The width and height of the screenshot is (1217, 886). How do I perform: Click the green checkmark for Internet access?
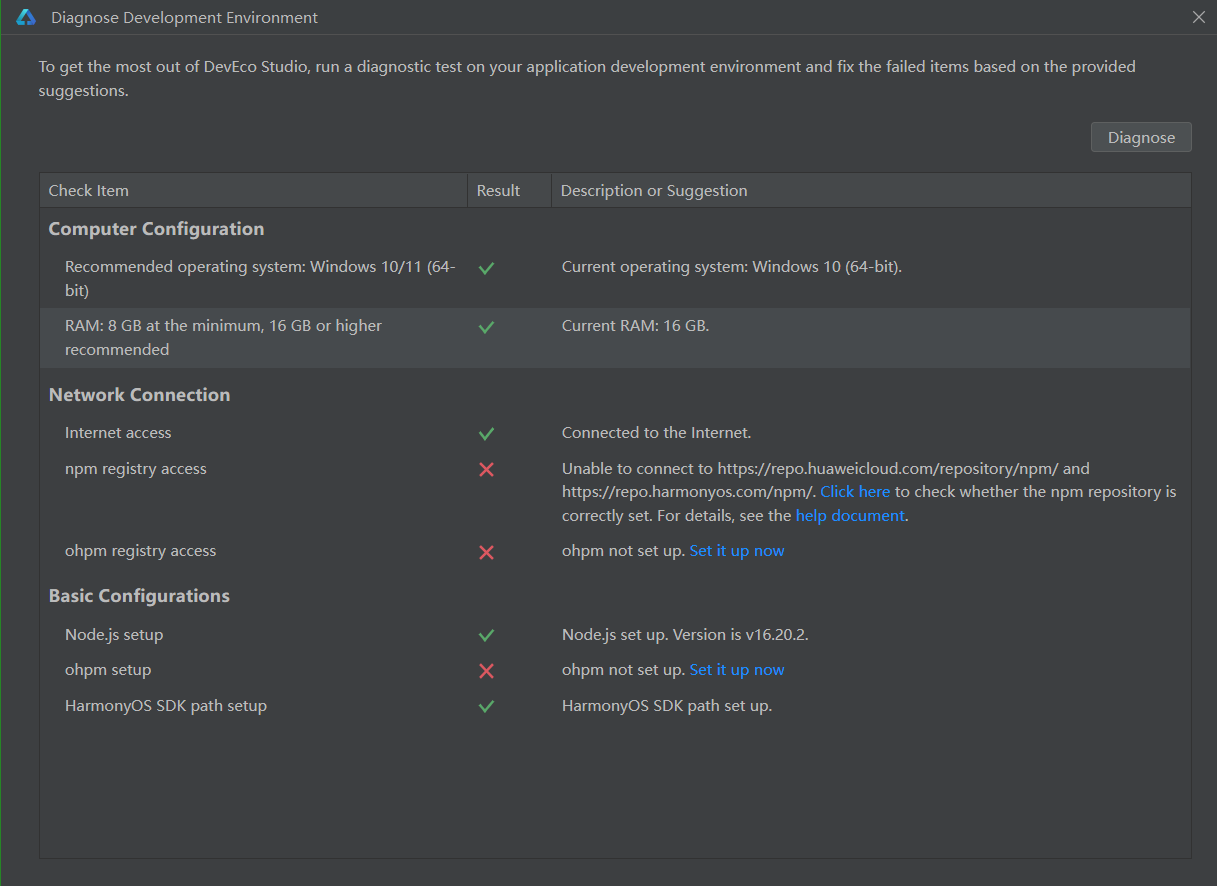coord(486,434)
